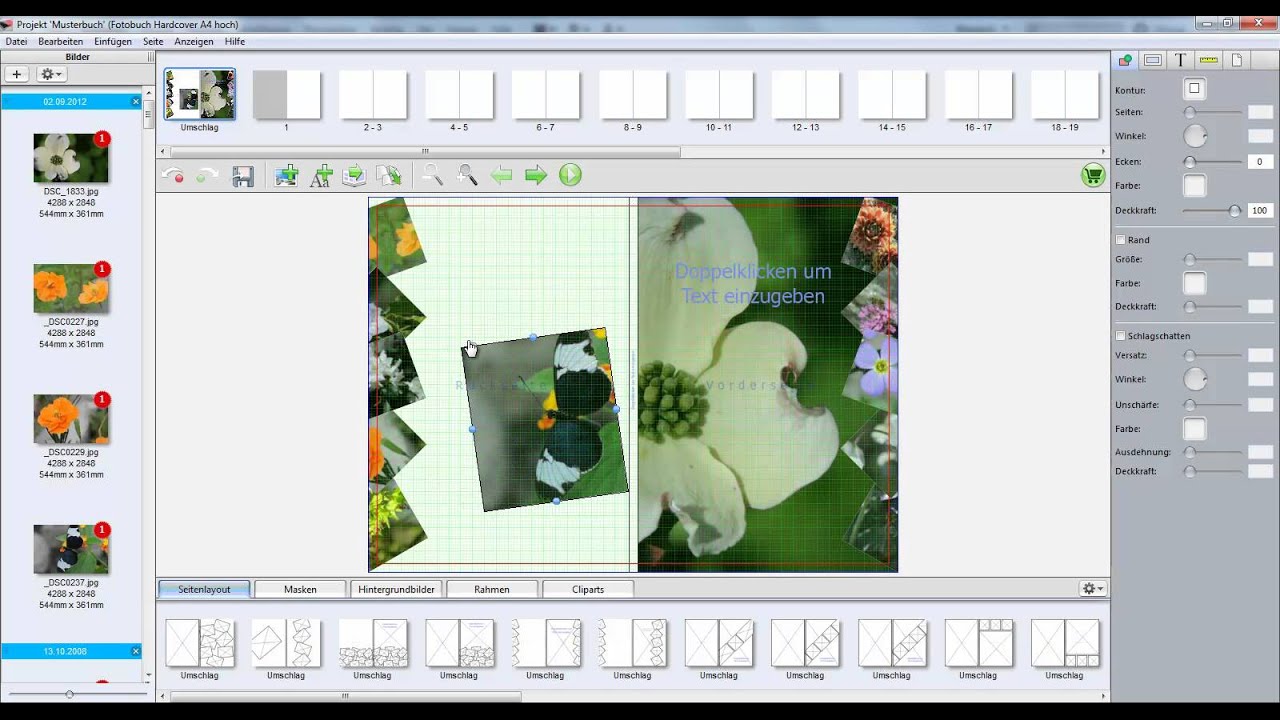1280x720 pixels.
Task: Switch to the Seitenlayout tab
Action: click(x=204, y=589)
